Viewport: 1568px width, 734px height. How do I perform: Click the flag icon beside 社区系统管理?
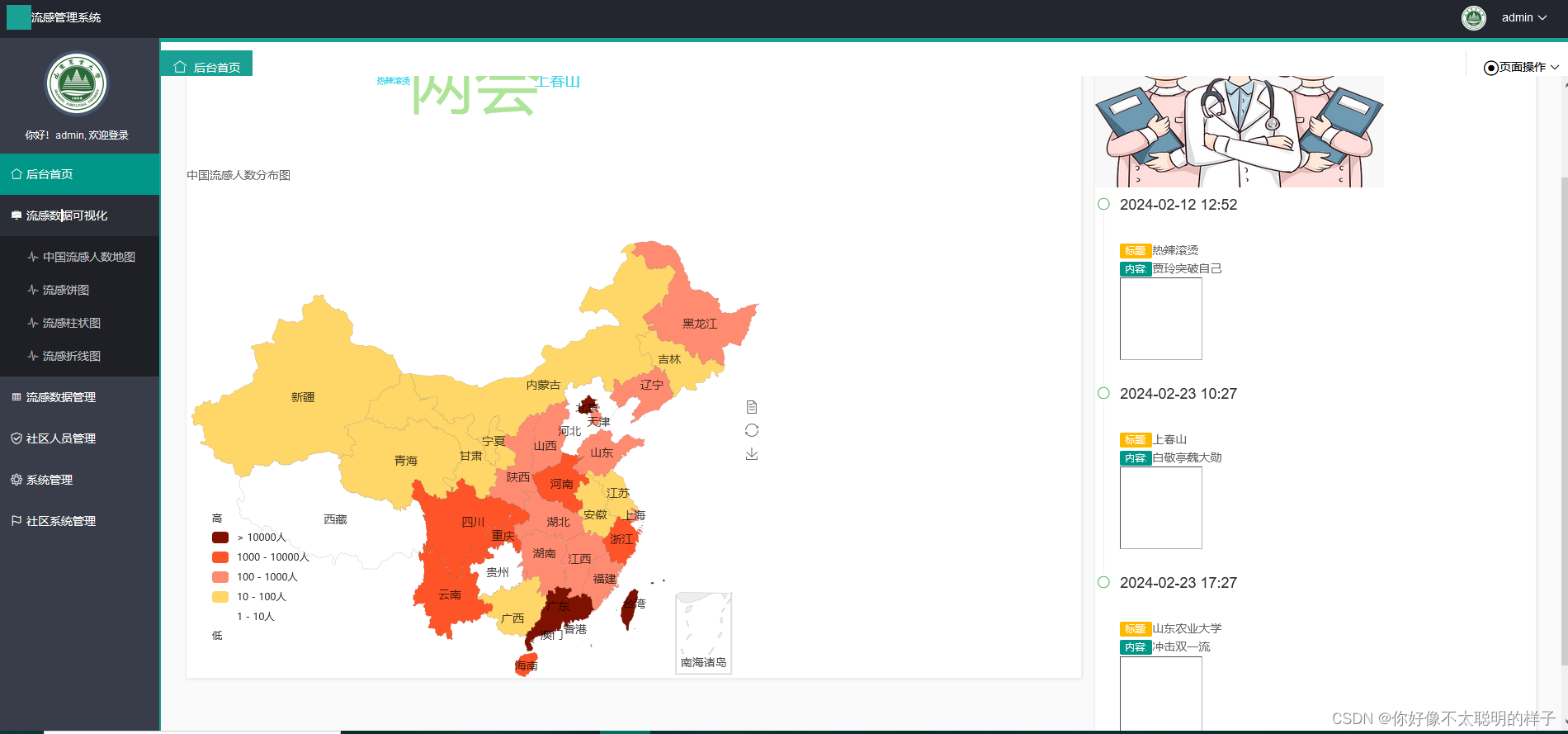pos(16,521)
